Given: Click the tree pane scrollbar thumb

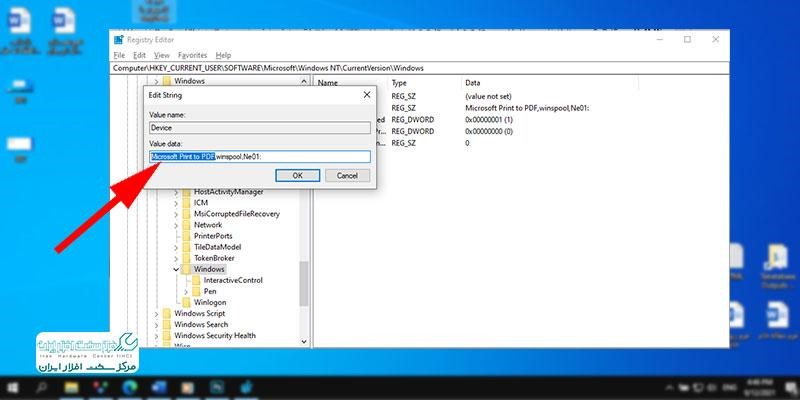Looking at the screenshot, I should [x=304, y=284].
